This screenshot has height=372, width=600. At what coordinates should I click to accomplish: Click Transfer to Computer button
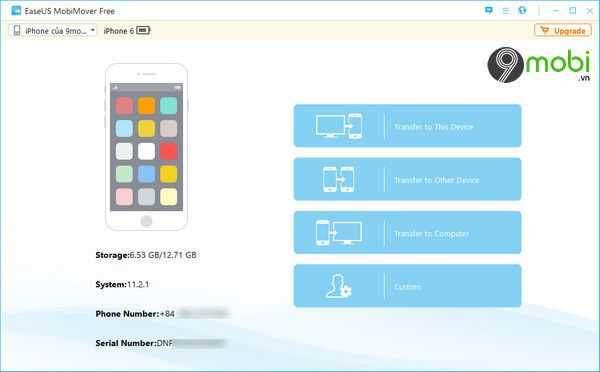(x=408, y=232)
